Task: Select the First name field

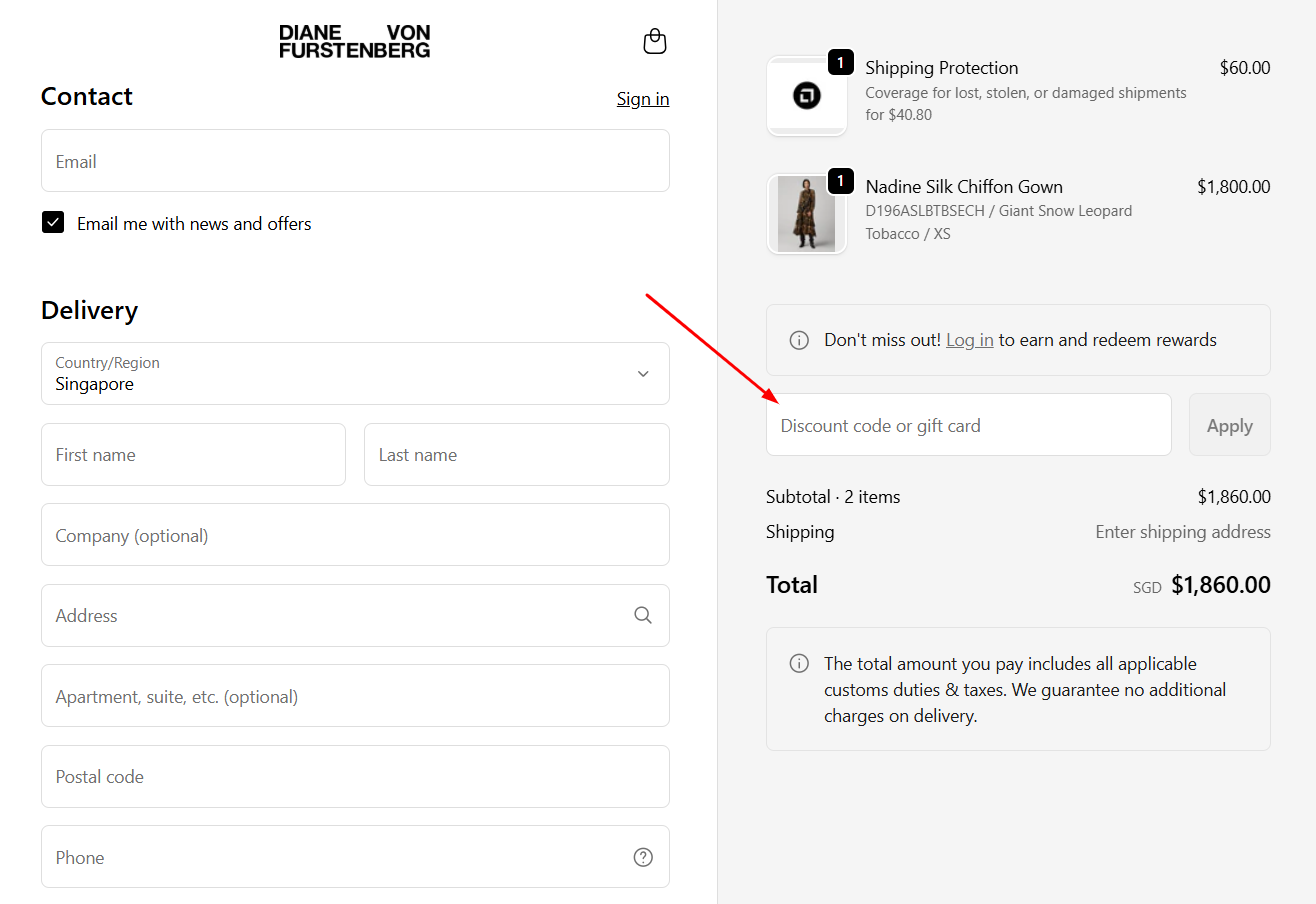Action: click(x=193, y=455)
